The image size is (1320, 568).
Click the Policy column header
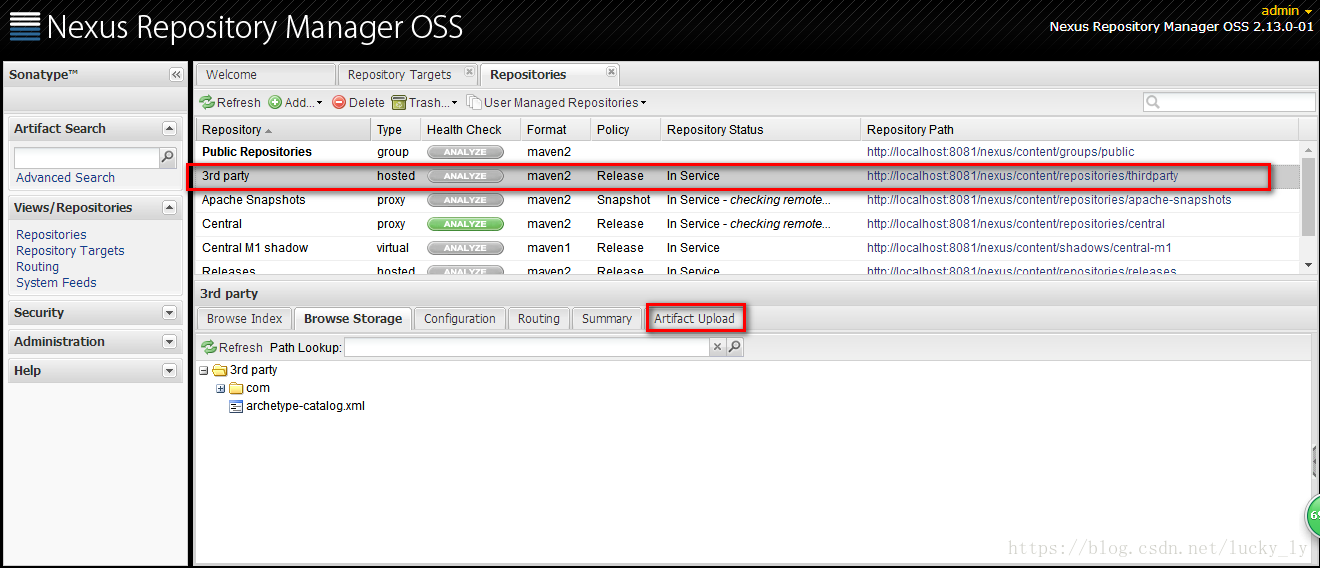pos(625,130)
